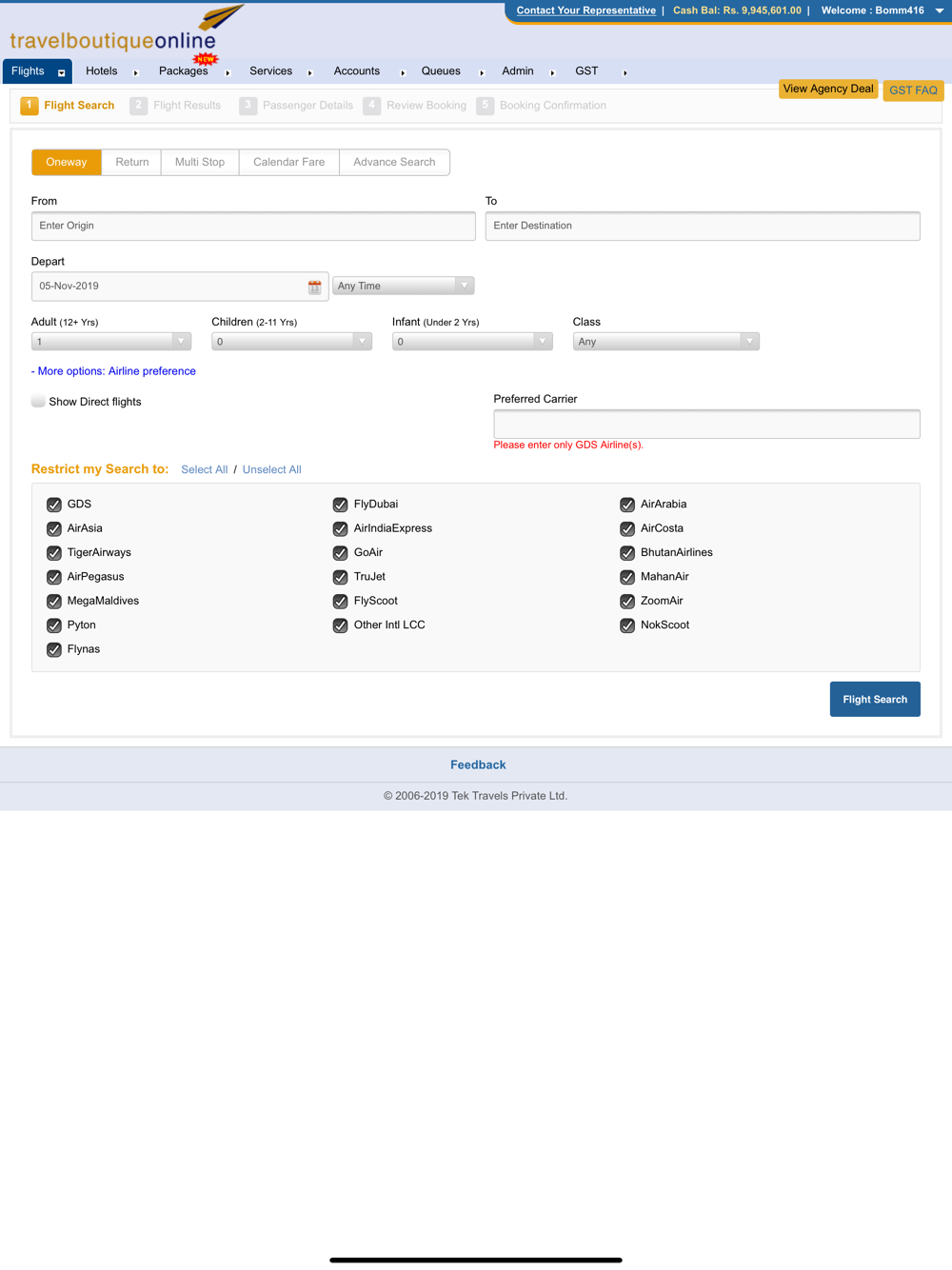Open the Queues menu
This screenshot has width=952, height=1270.
[441, 71]
